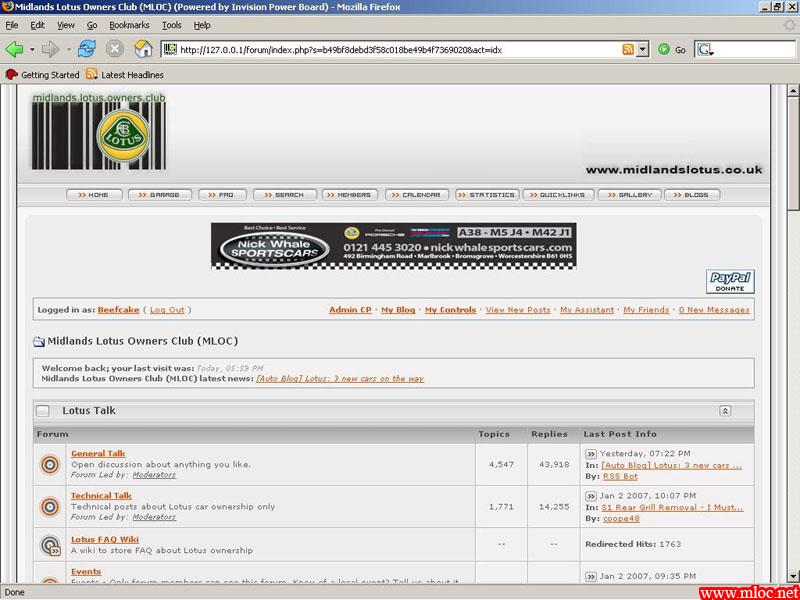
Task: Go to the browser Home page icon
Action: coord(143,49)
